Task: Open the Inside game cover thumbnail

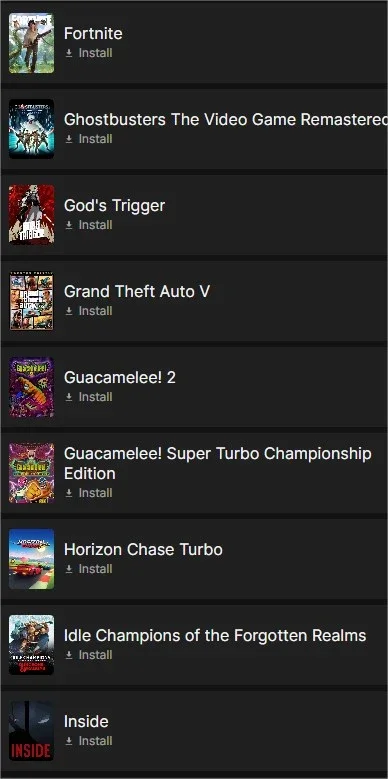Action: (x=31, y=731)
